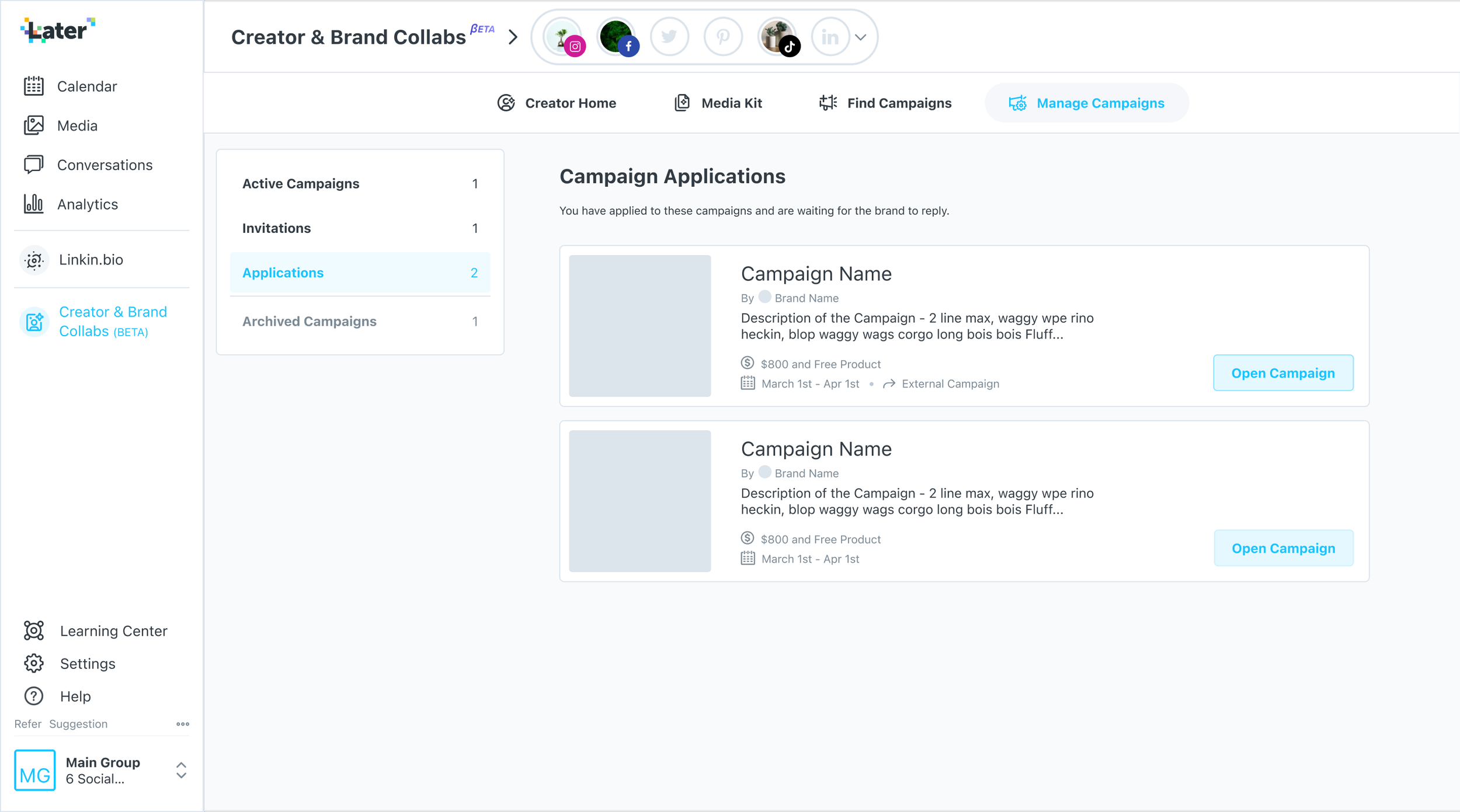Toggle the Facebook profile avatar
This screenshot has height=812, width=1460.
(617, 37)
